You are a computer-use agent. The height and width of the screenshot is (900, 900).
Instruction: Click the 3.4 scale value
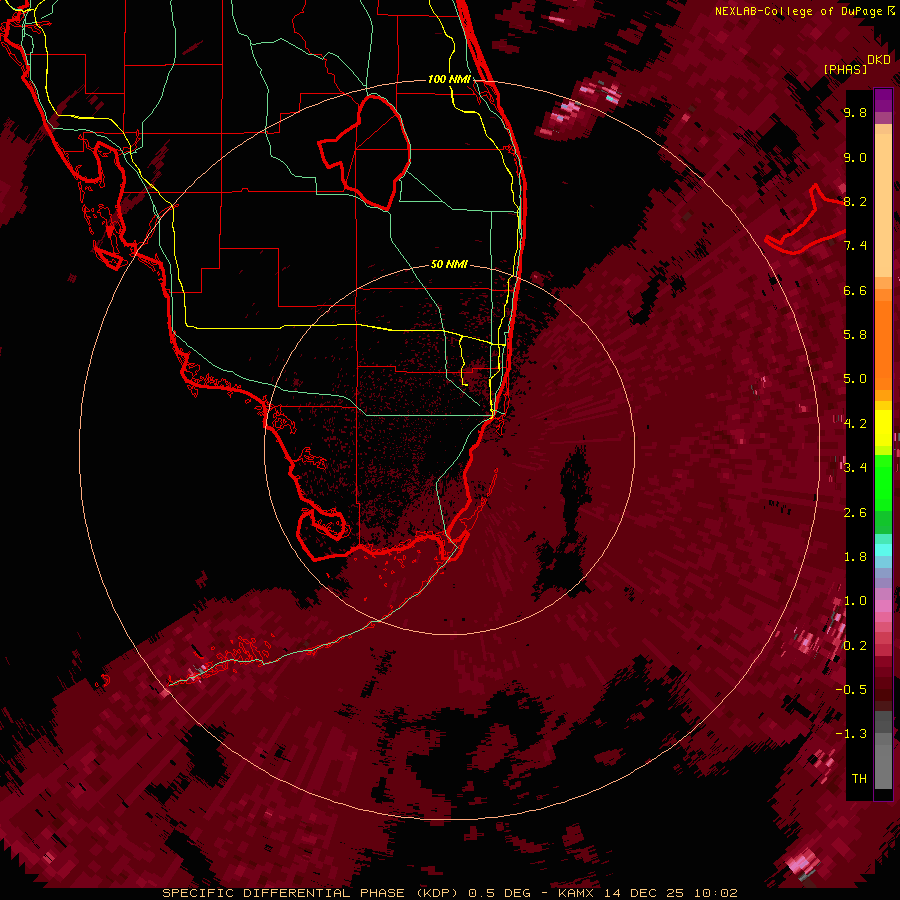point(855,468)
